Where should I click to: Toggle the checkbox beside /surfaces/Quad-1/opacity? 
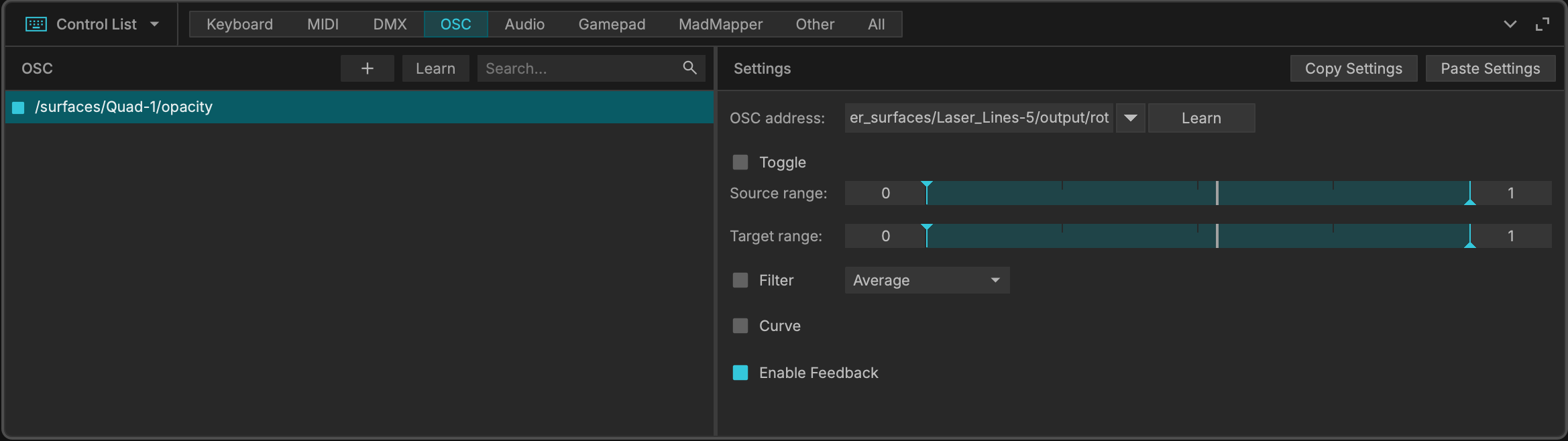19,107
